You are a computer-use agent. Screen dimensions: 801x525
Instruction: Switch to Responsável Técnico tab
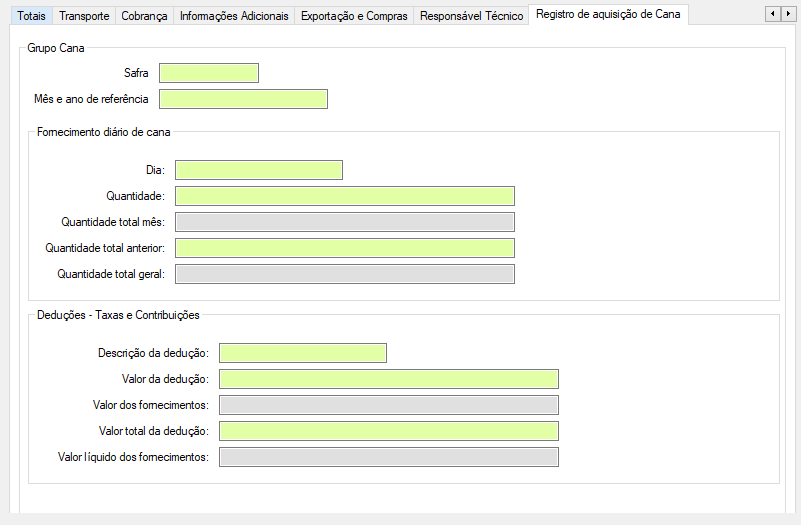coord(471,16)
